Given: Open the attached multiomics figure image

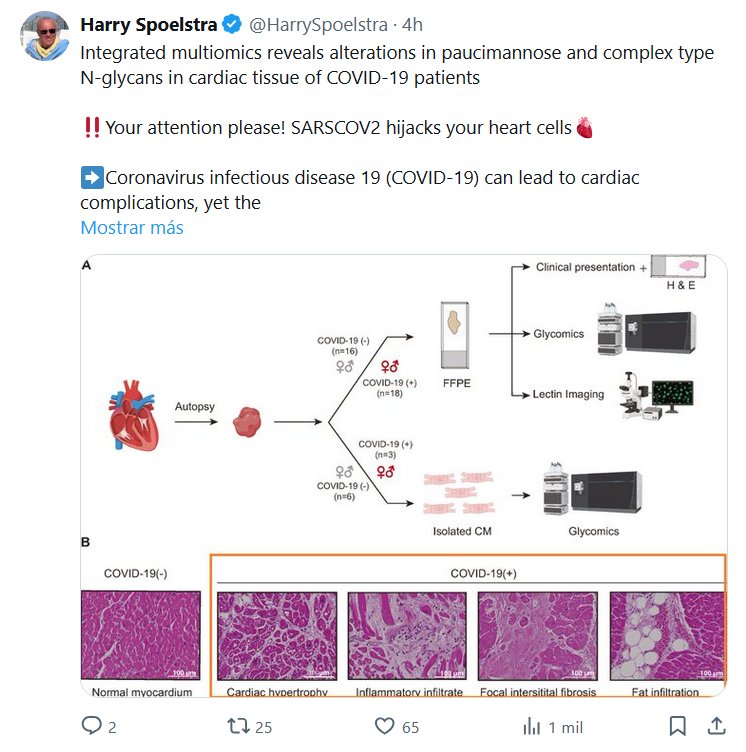Looking at the screenshot, I should 402,400.
